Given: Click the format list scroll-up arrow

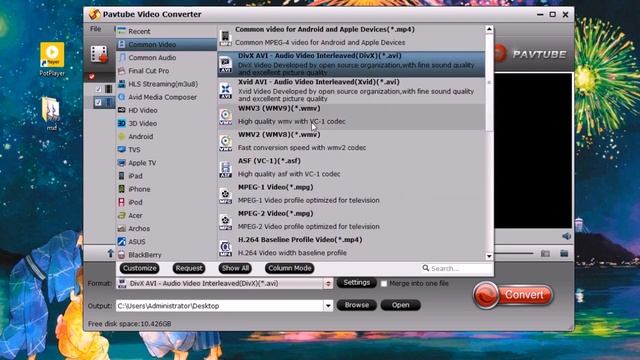Looking at the screenshot, I should pyautogui.click(x=489, y=29).
